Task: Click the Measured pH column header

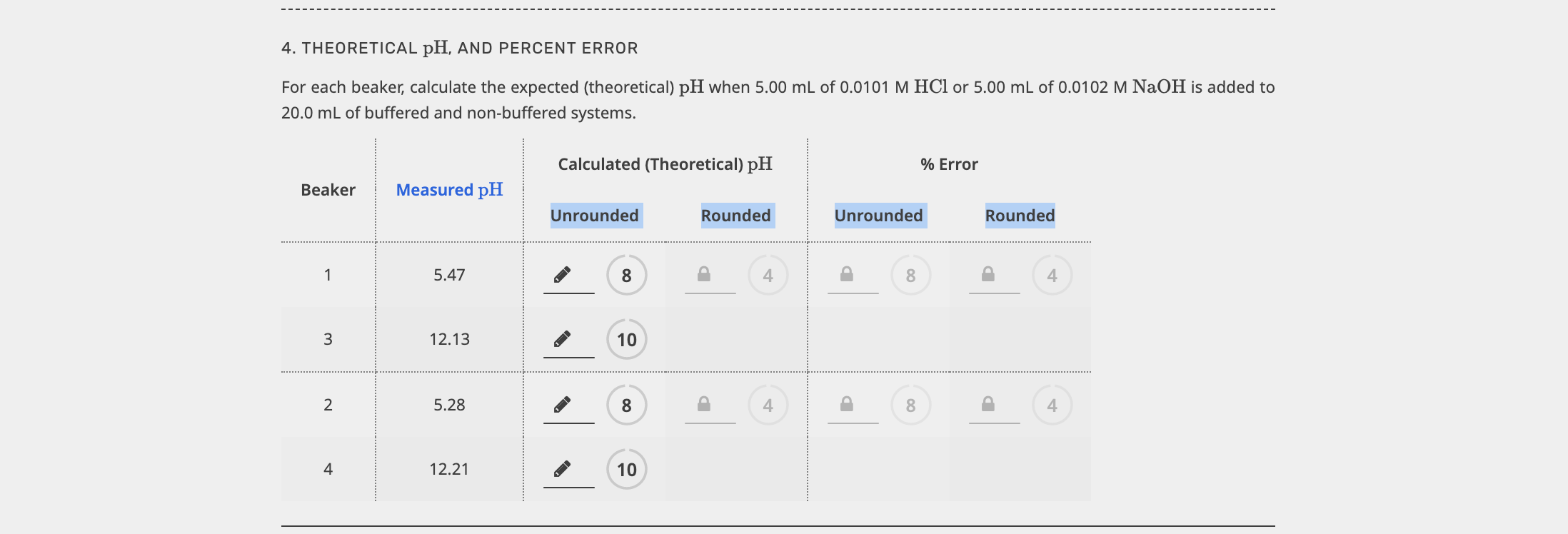Action: coord(448,189)
